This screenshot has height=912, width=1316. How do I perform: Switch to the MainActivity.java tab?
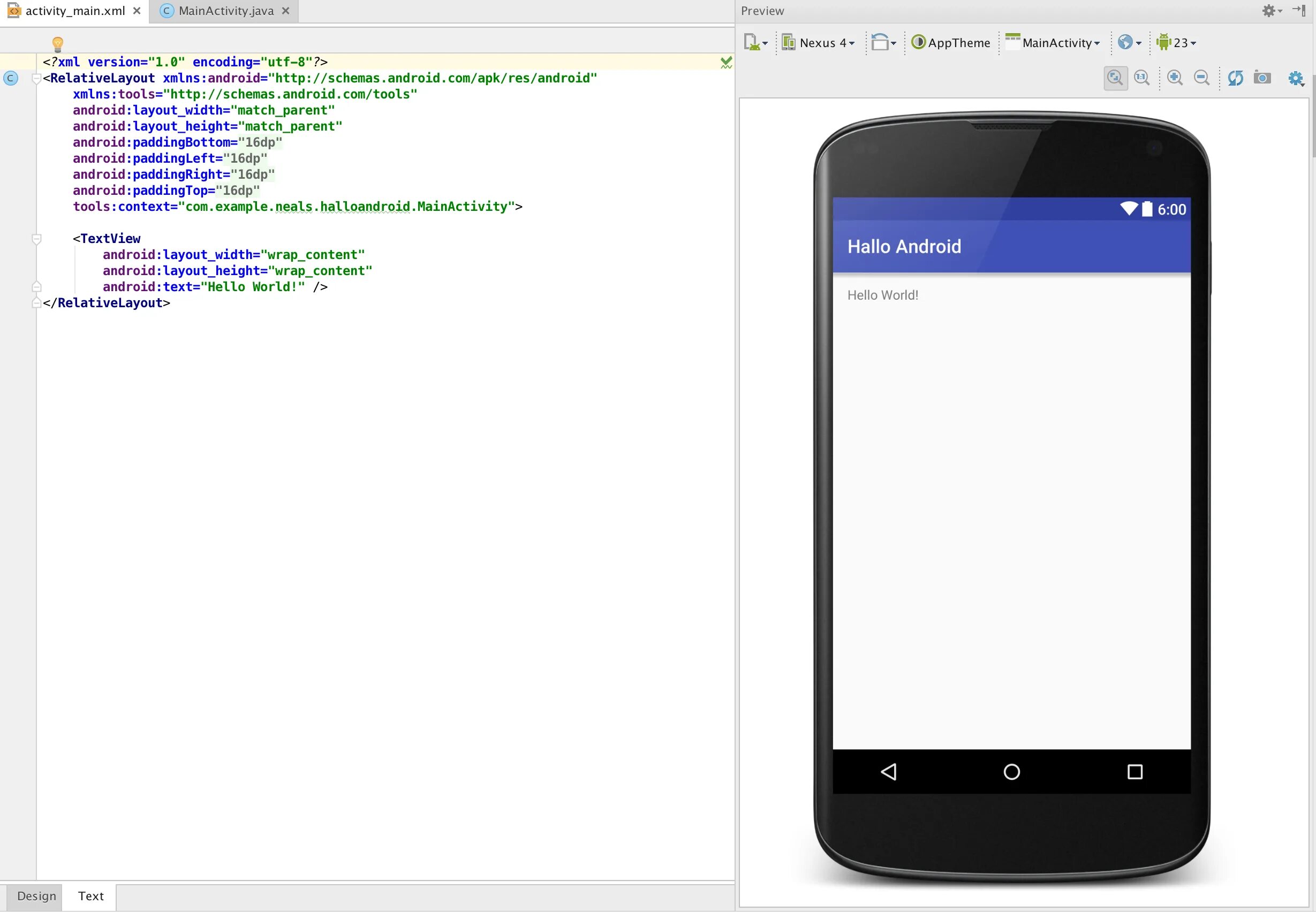coord(225,11)
